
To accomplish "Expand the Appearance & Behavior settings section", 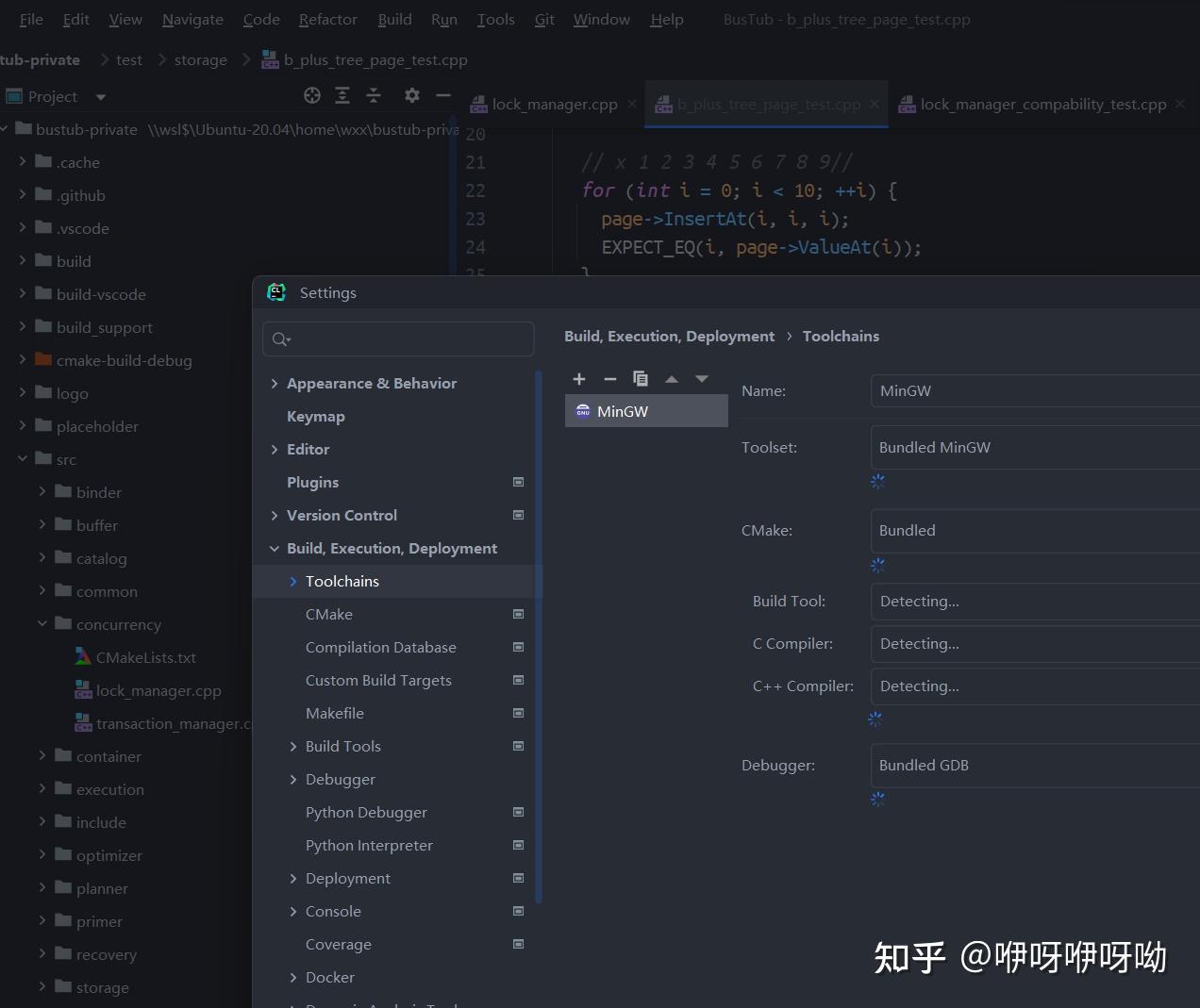I will click(275, 383).
